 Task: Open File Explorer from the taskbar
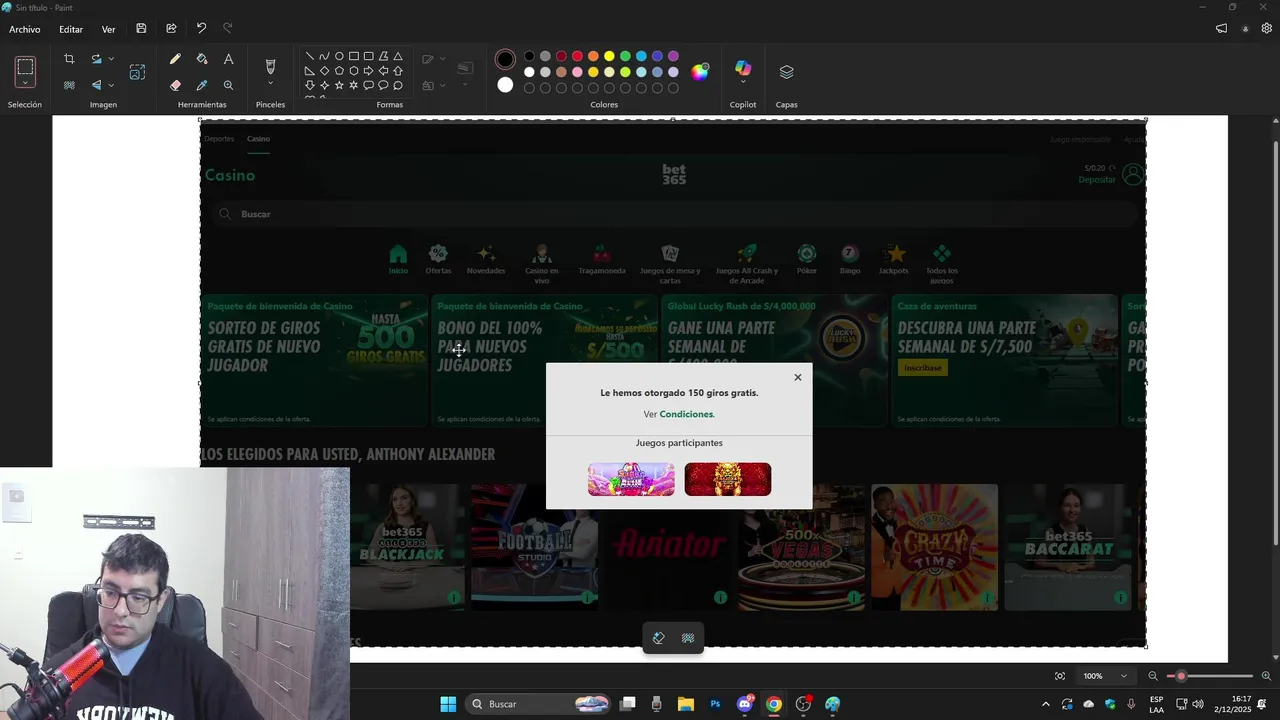686,704
